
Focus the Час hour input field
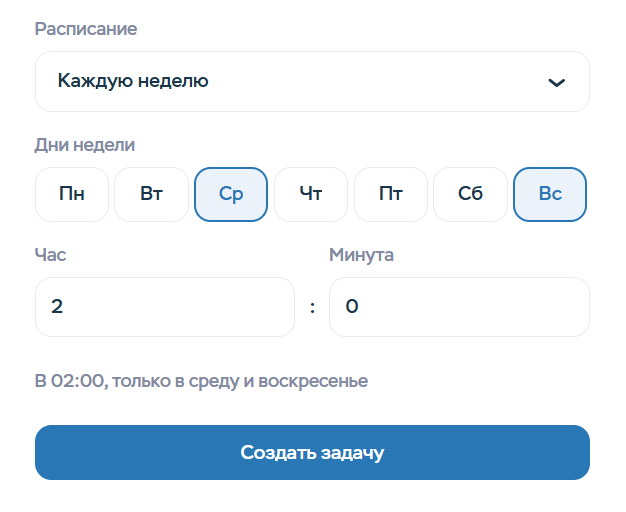[165, 307]
